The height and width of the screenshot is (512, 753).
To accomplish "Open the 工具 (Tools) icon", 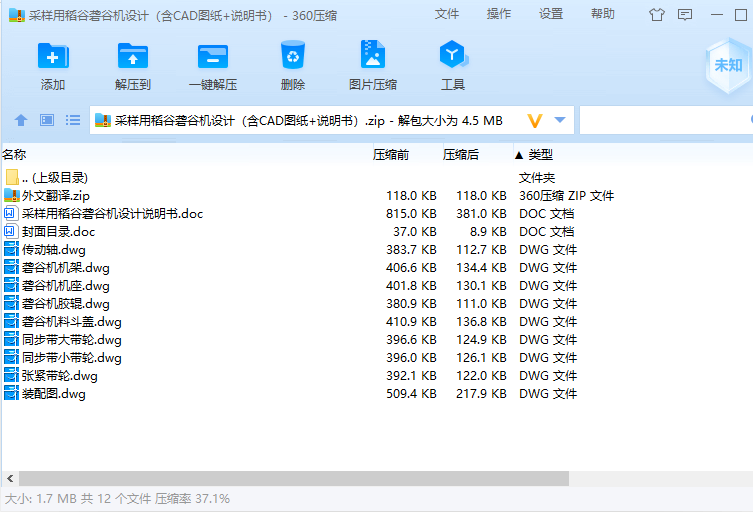I will coord(452,54).
